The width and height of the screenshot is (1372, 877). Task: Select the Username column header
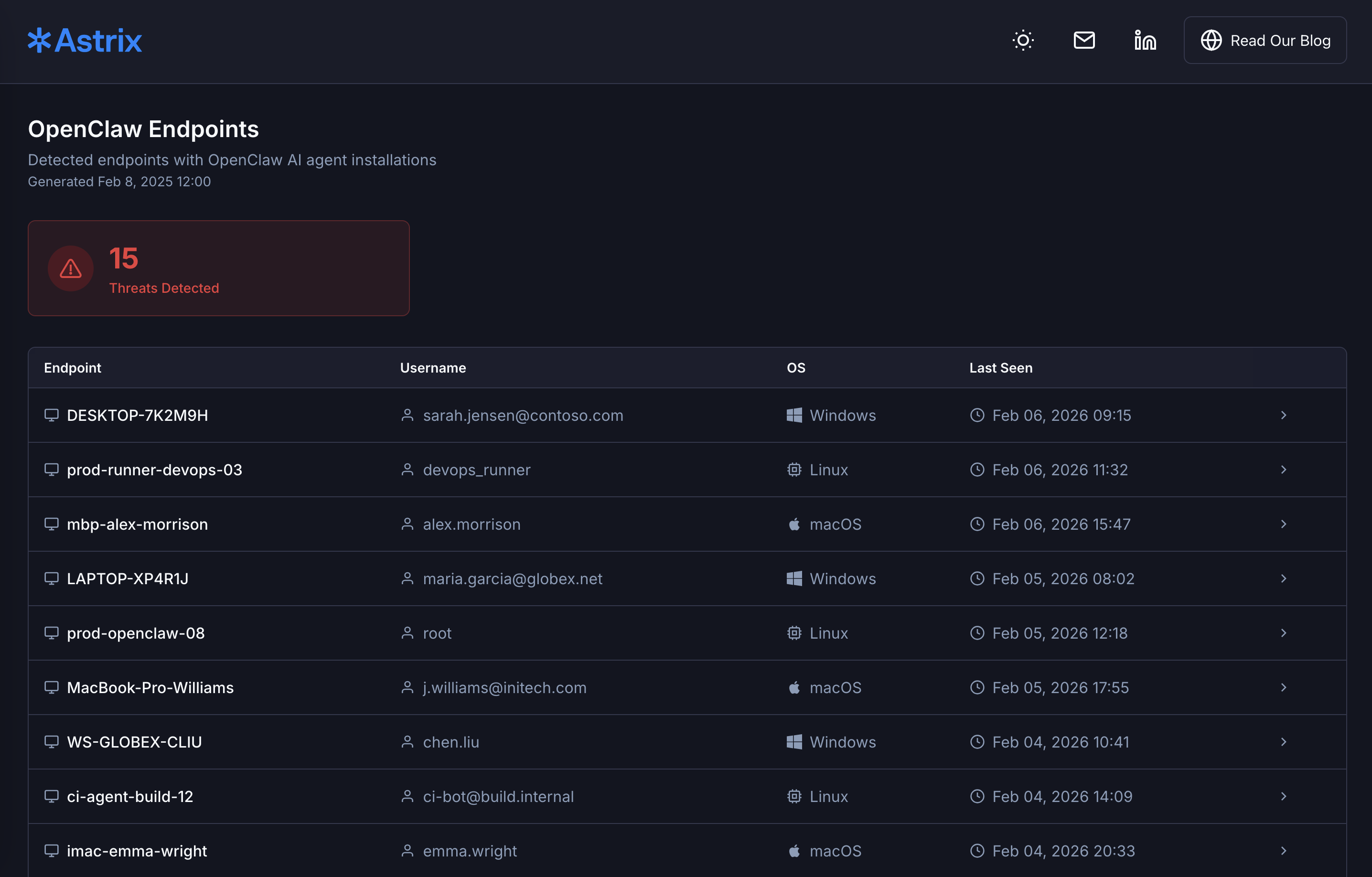coord(433,367)
